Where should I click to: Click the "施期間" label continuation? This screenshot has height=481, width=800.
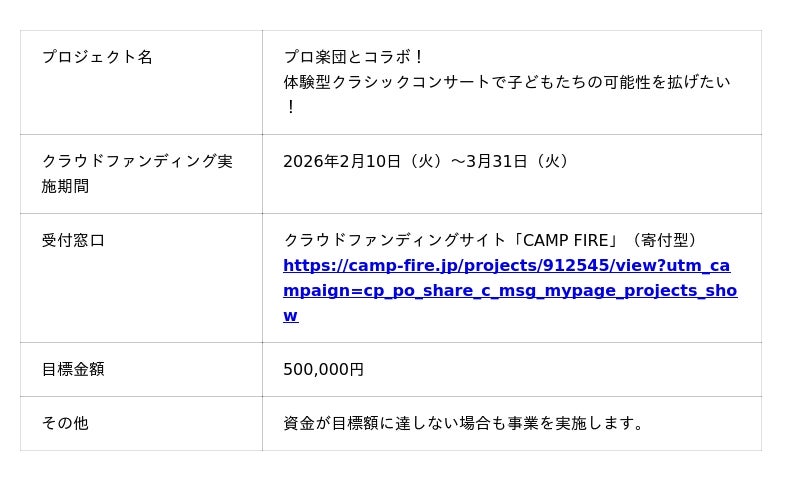[65, 186]
